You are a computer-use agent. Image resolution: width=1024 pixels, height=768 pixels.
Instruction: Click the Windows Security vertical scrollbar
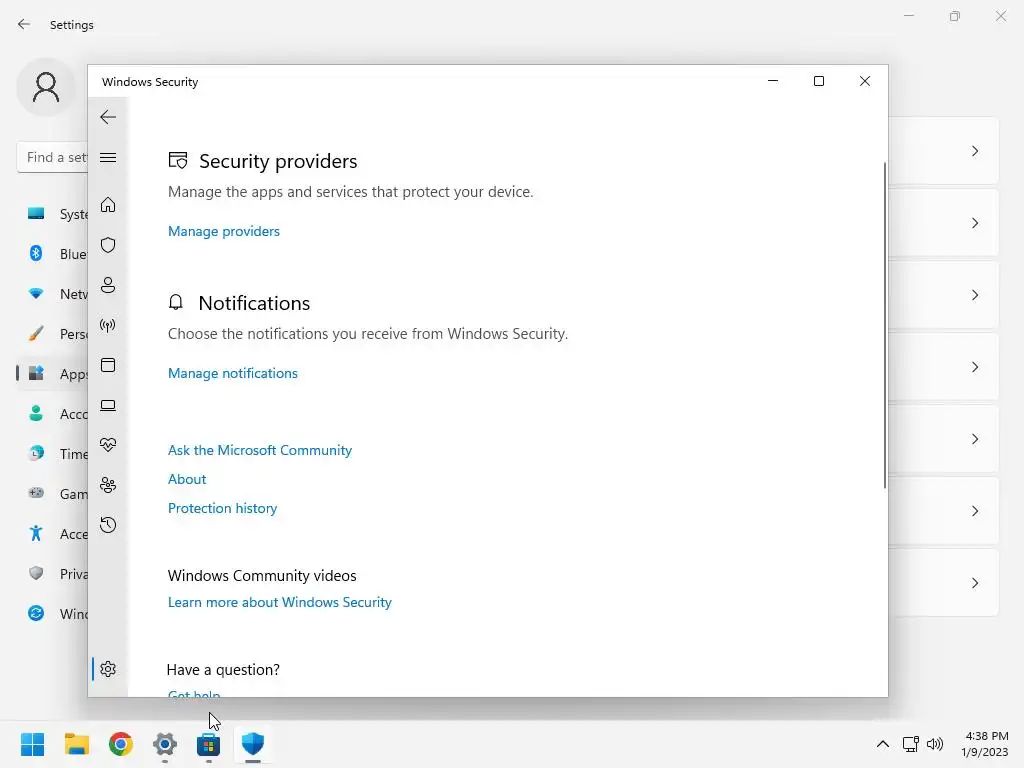tap(885, 325)
